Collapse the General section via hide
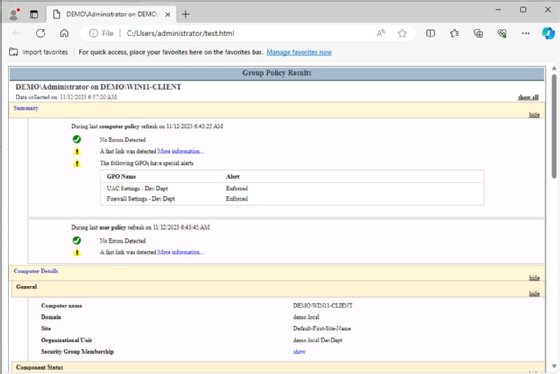Image resolution: width=560 pixels, height=374 pixels. pyautogui.click(x=534, y=293)
